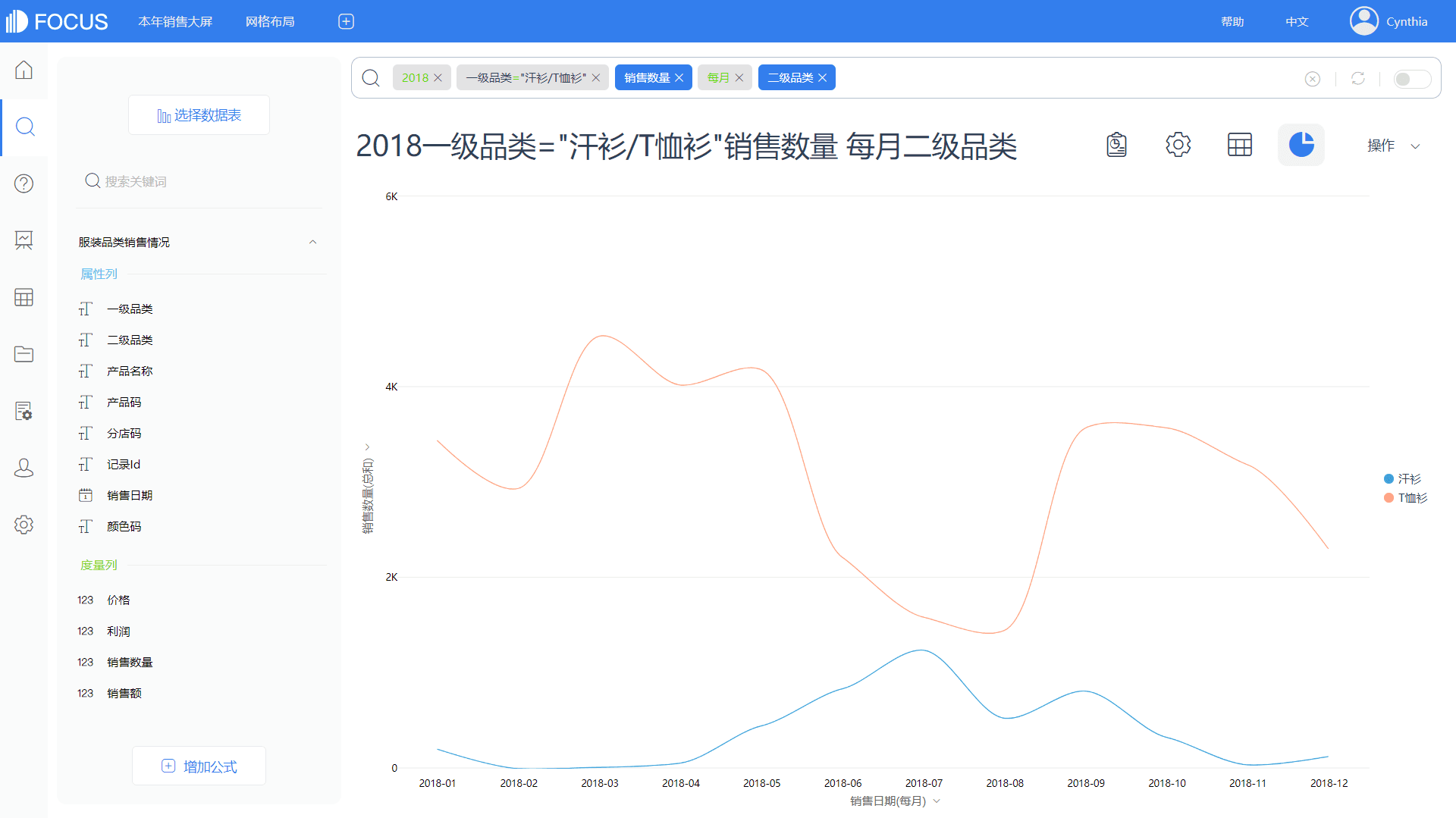The image size is (1456, 818).
Task: Click the 选择数据表 button
Action: pyautogui.click(x=199, y=115)
